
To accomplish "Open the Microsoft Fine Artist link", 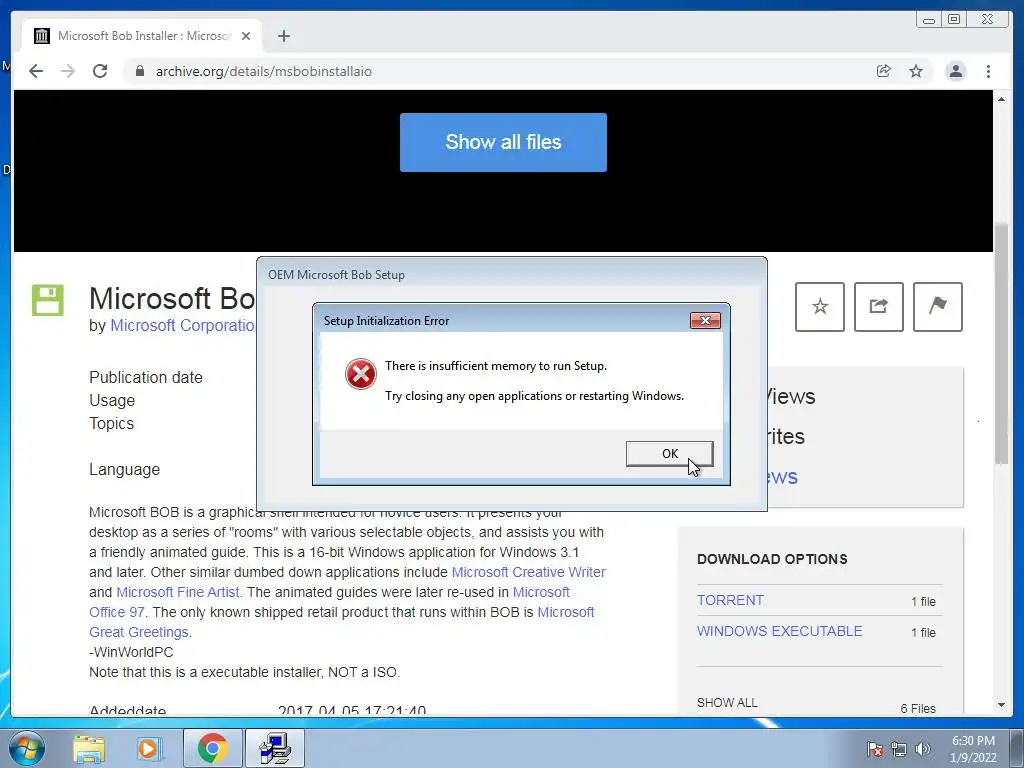I will coord(178,592).
